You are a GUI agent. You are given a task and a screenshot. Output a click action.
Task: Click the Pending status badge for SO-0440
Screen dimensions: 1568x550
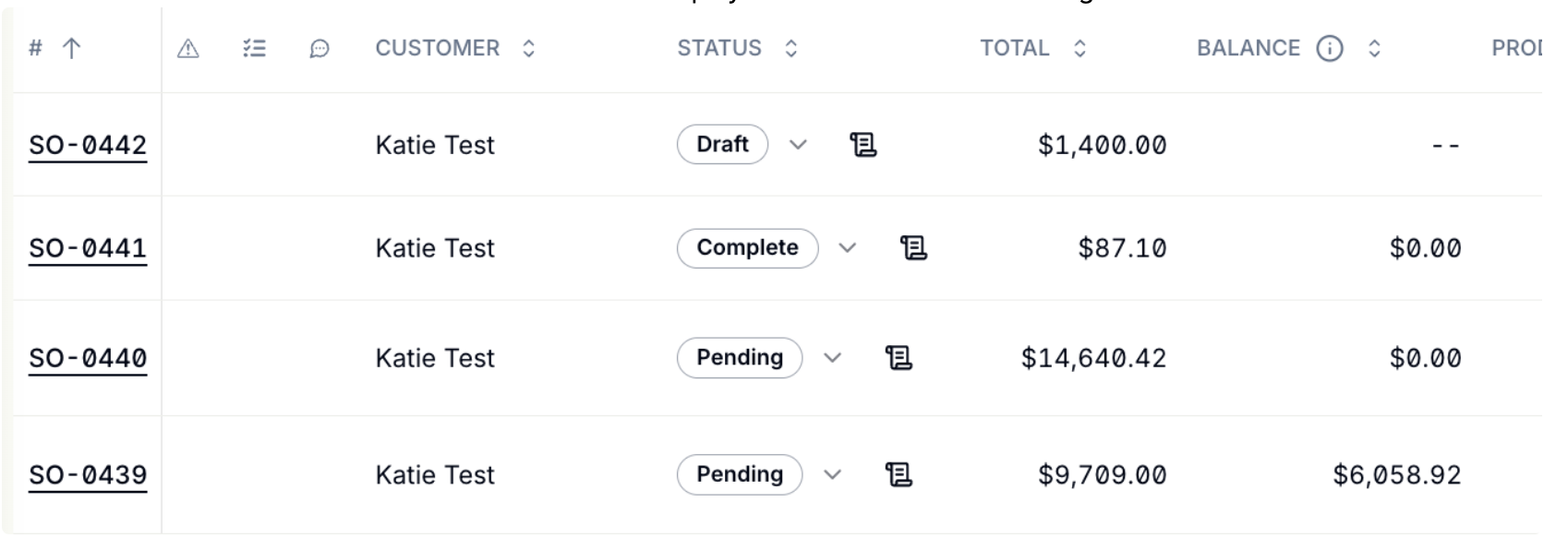click(740, 358)
